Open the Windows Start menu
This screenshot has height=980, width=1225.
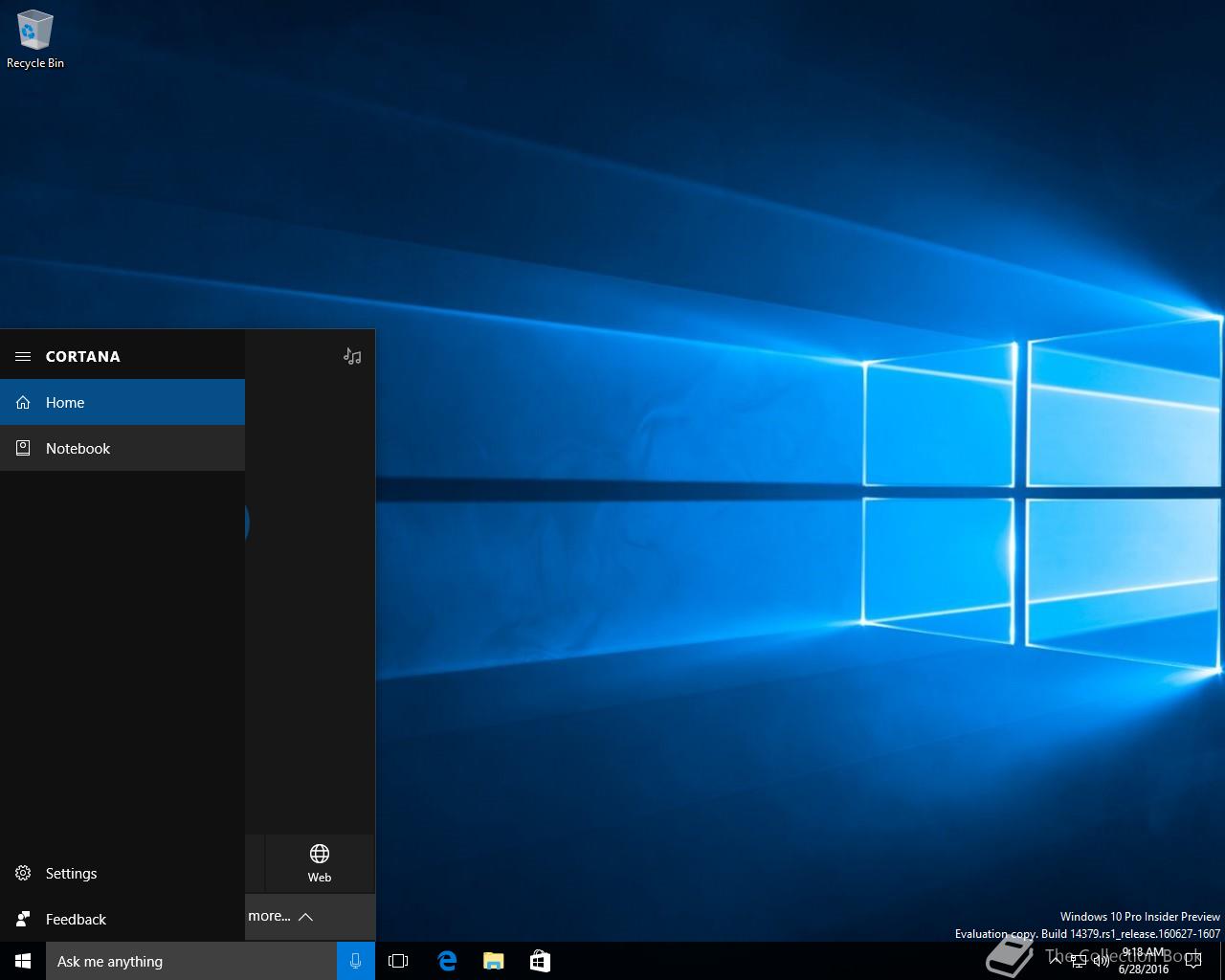(x=23, y=961)
